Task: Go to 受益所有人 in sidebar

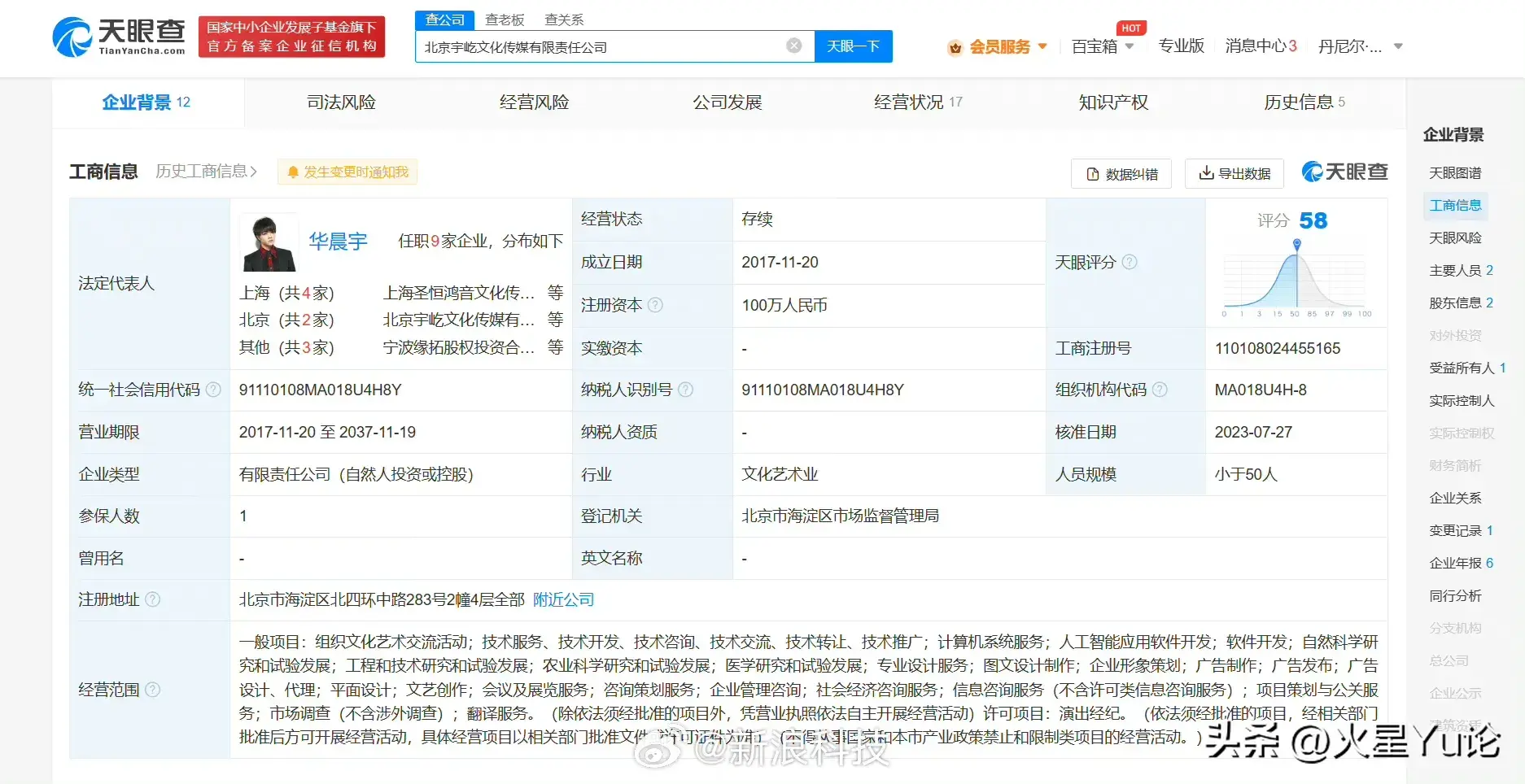Action: pyautogui.click(x=1467, y=368)
